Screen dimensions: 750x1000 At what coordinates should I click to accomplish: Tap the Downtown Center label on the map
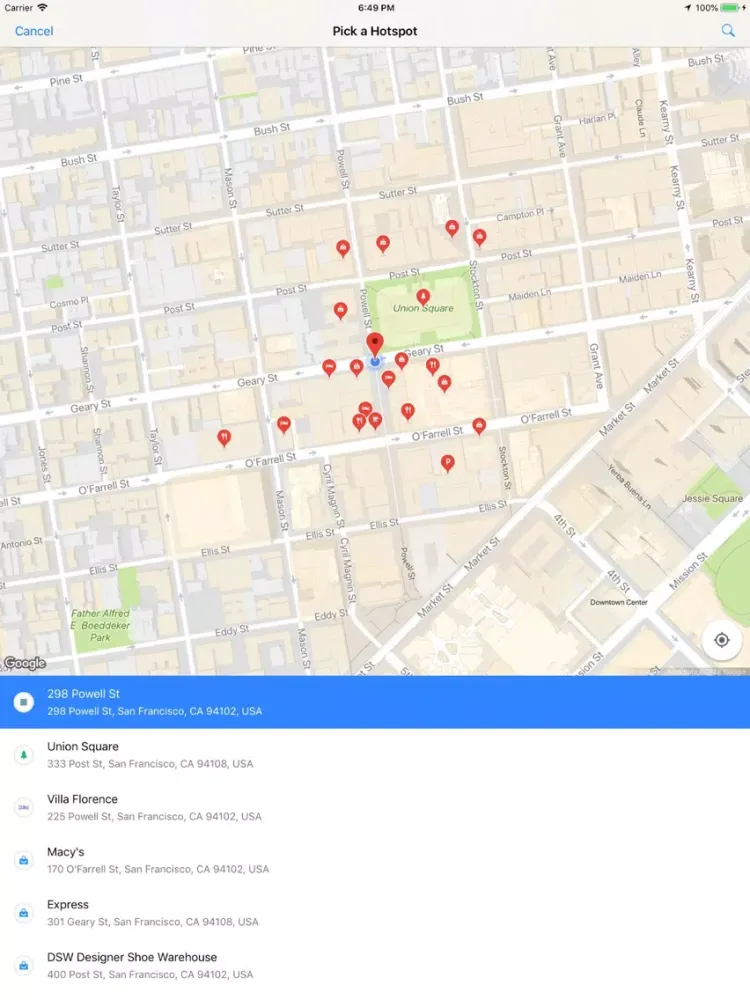(619, 602)
